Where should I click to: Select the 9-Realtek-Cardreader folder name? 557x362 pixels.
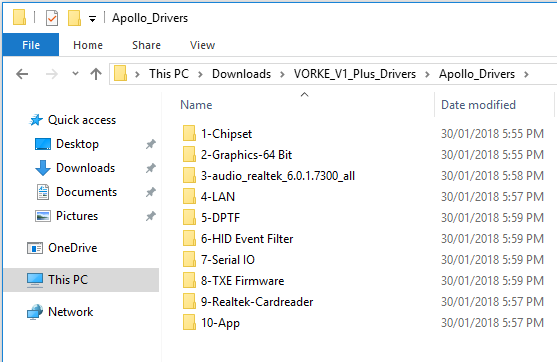pos(257,302)
